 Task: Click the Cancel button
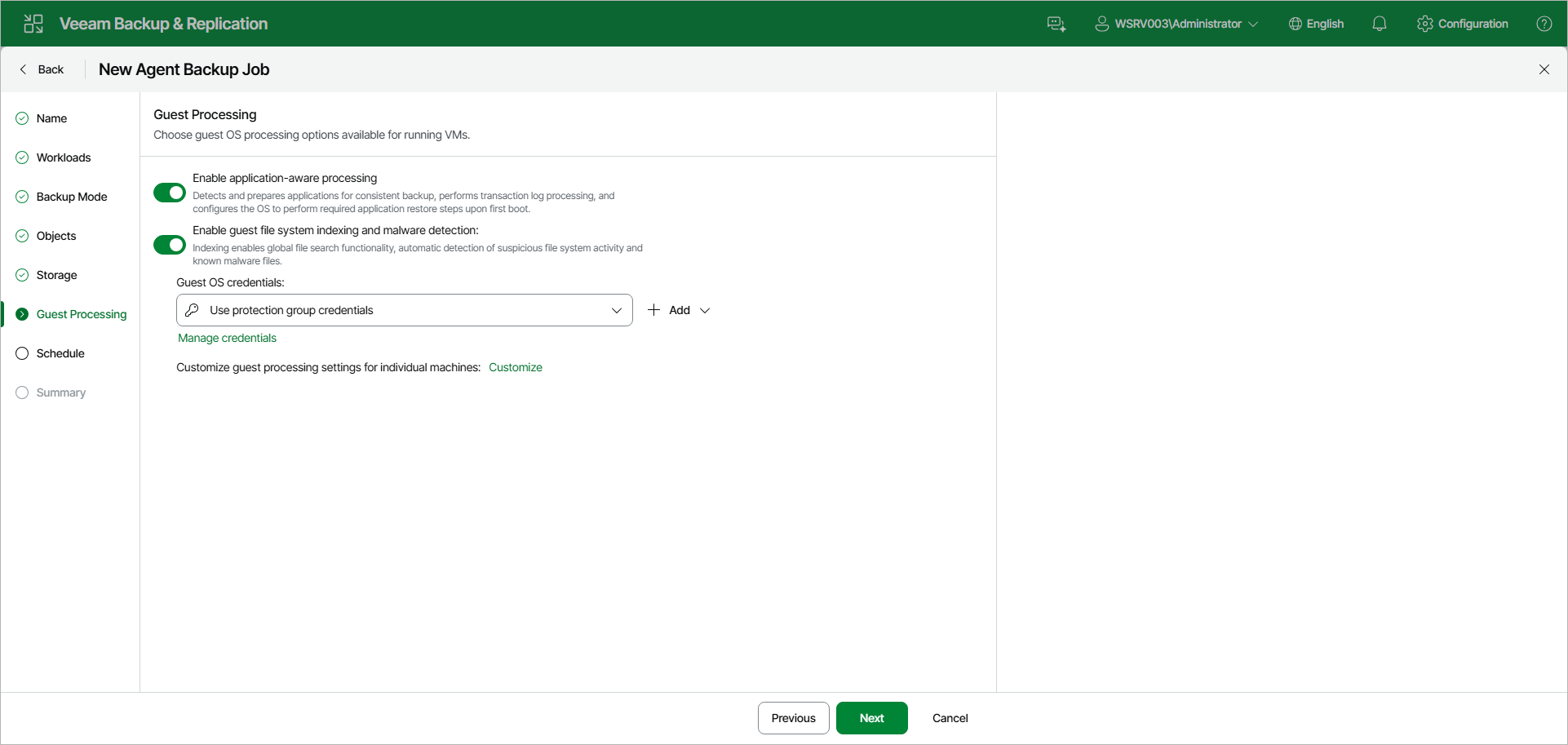coord(950,718)
